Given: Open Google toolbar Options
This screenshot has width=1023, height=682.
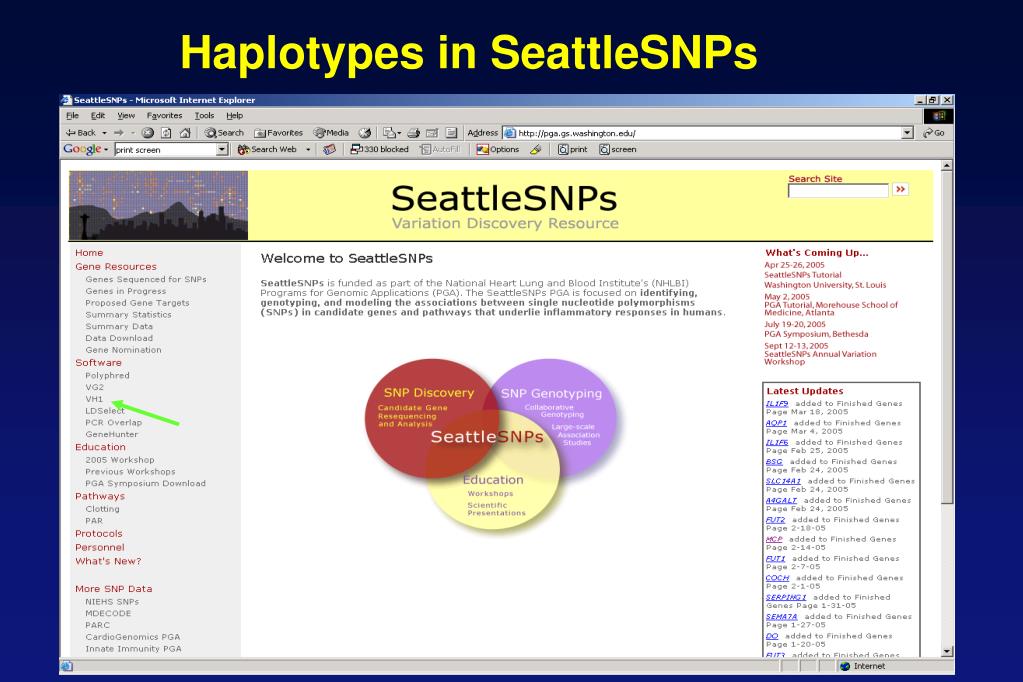Looking at the screenshot, I should [498, 149].
